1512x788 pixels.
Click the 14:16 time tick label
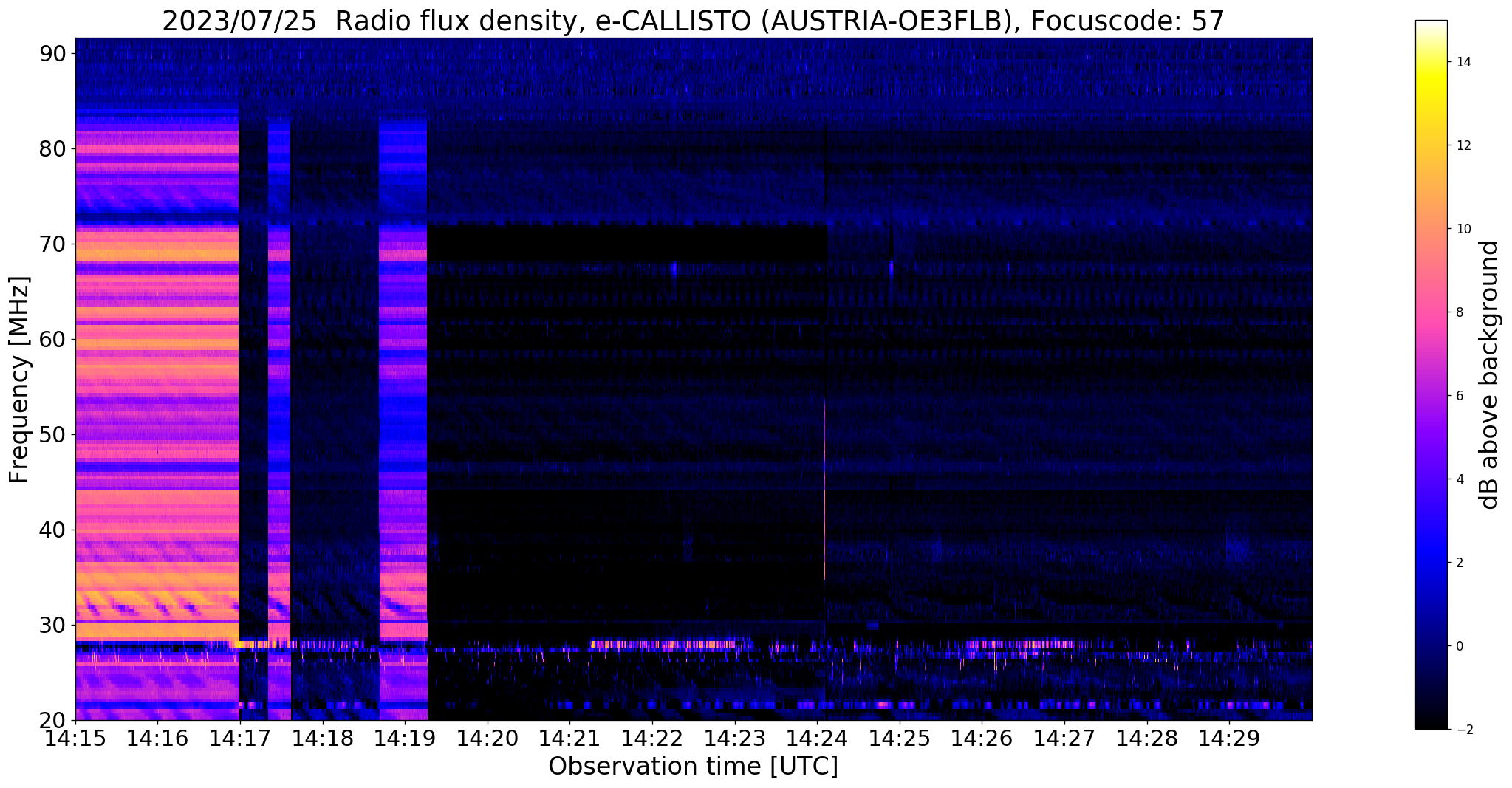click(x=157, y=738)
